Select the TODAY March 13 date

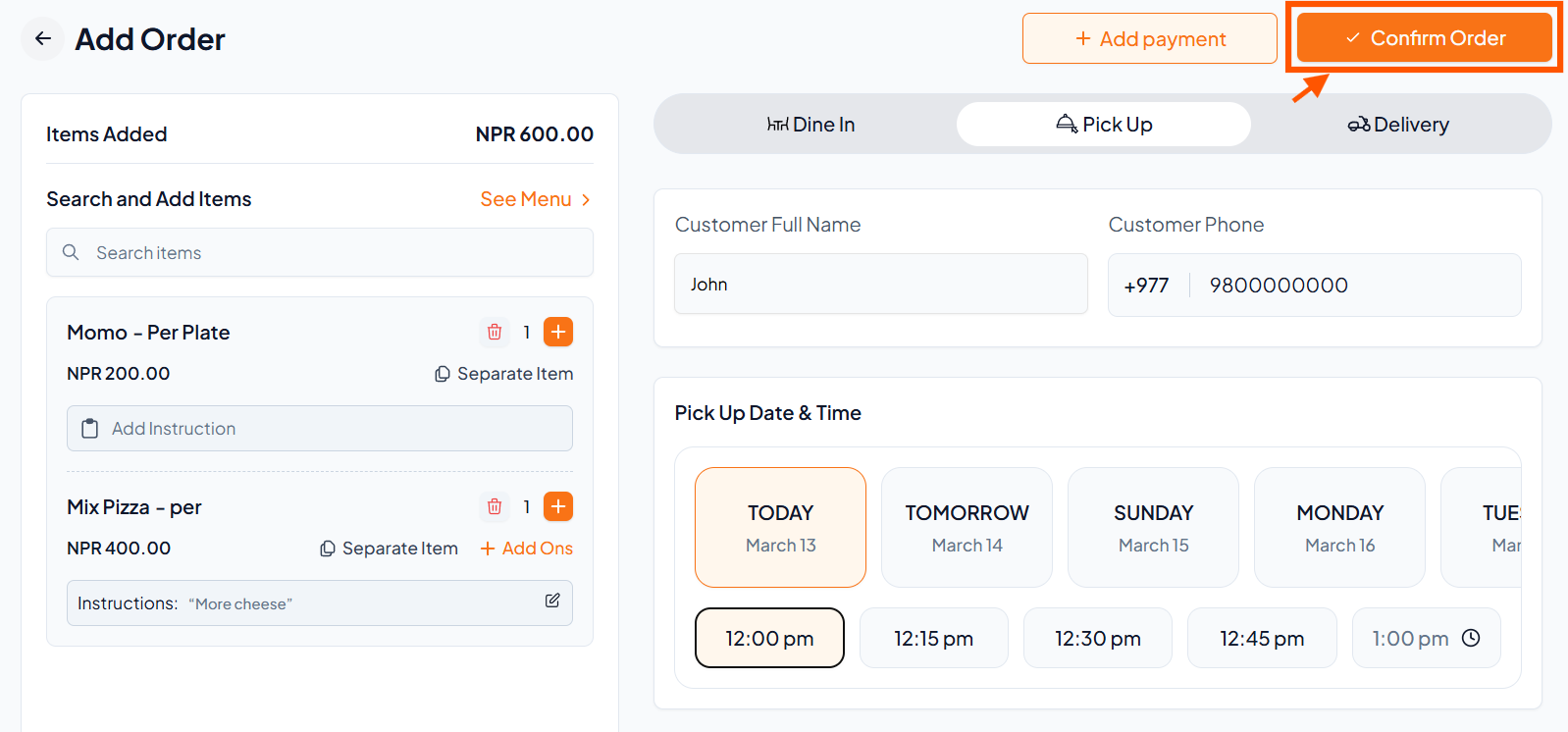(x=780, y=528)
